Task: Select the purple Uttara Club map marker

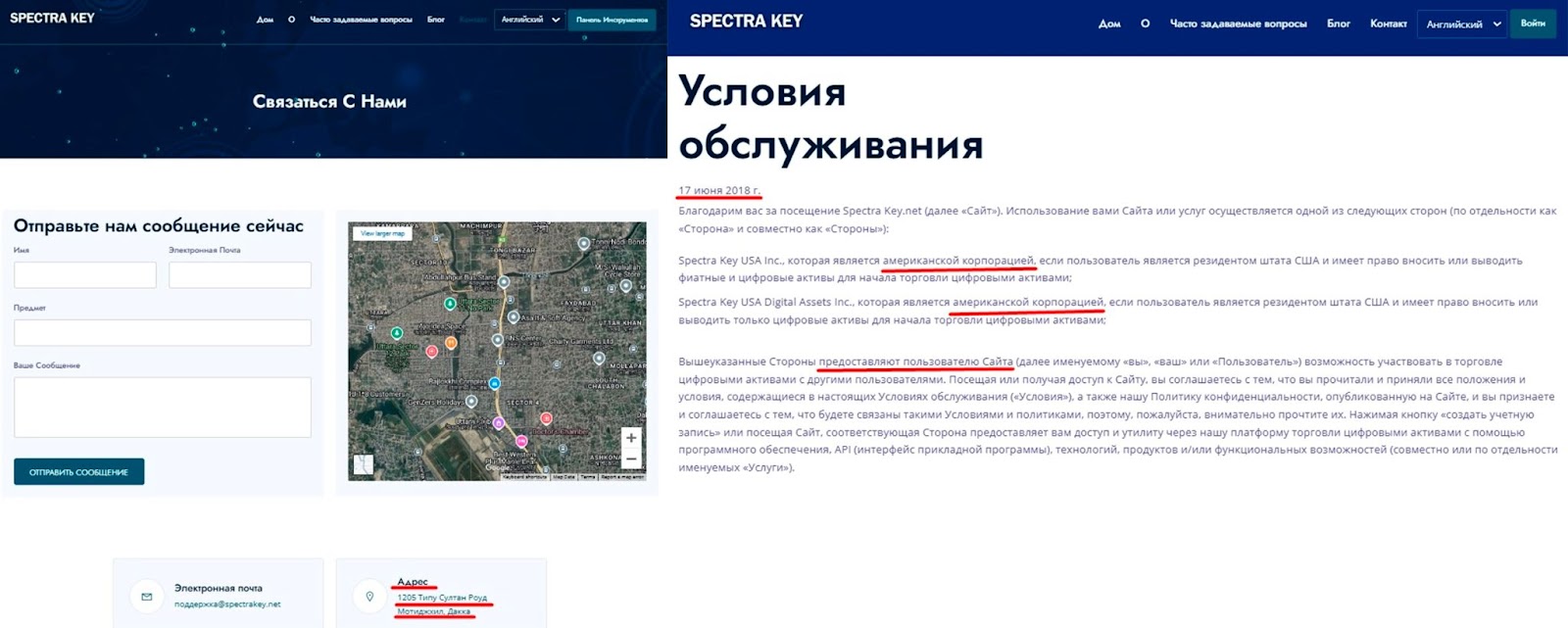Action: coord(499,423)
